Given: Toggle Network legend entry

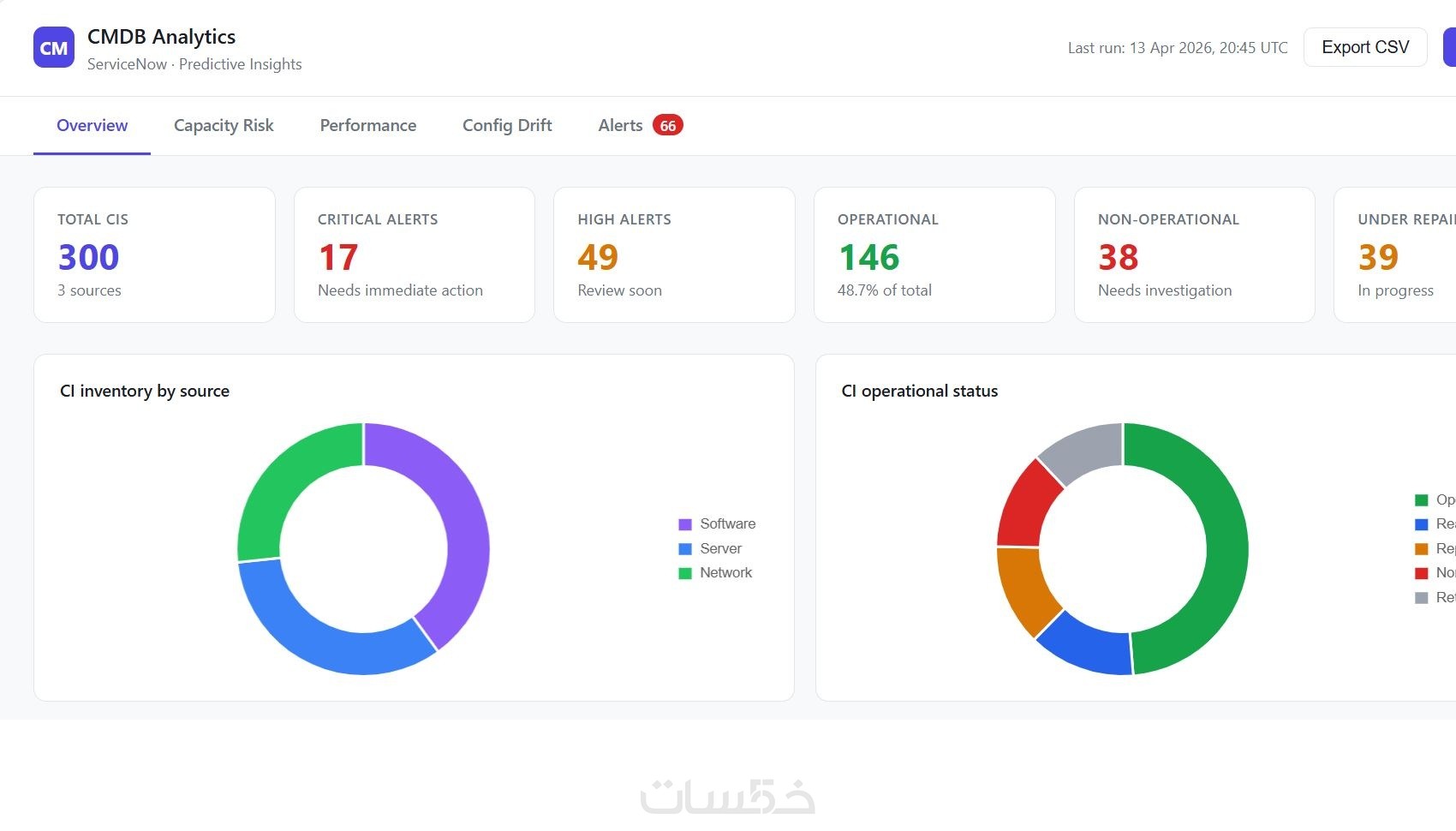Looking at the screenshot, I should coord(715,572).
